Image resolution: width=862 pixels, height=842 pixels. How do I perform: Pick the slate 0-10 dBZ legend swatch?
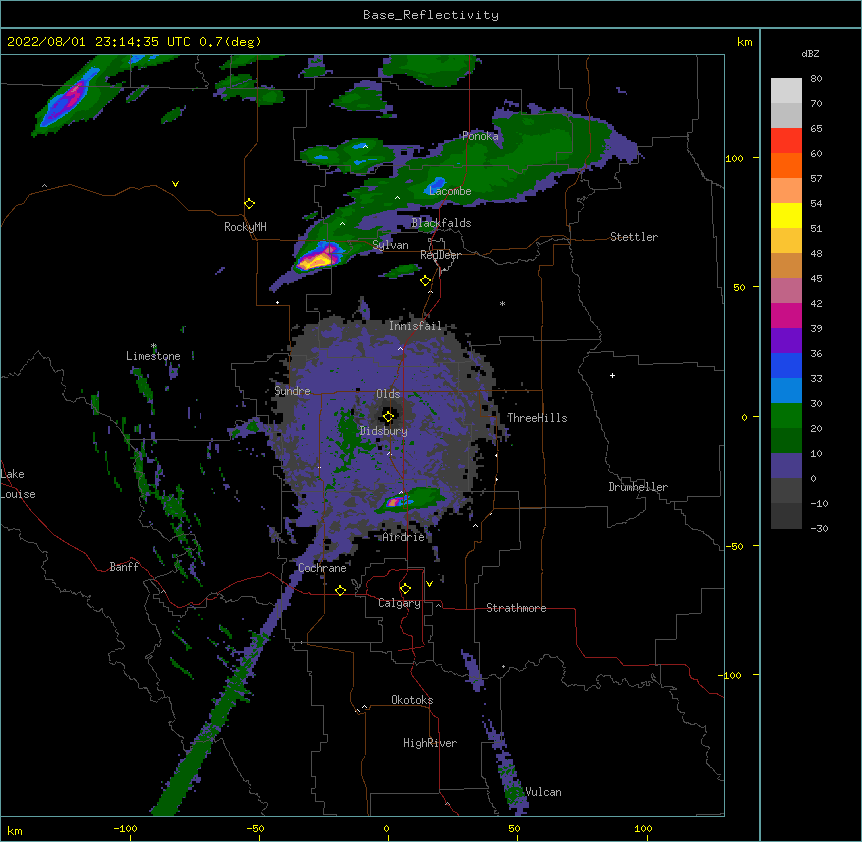pyautogui.click(x=786, y=466)
